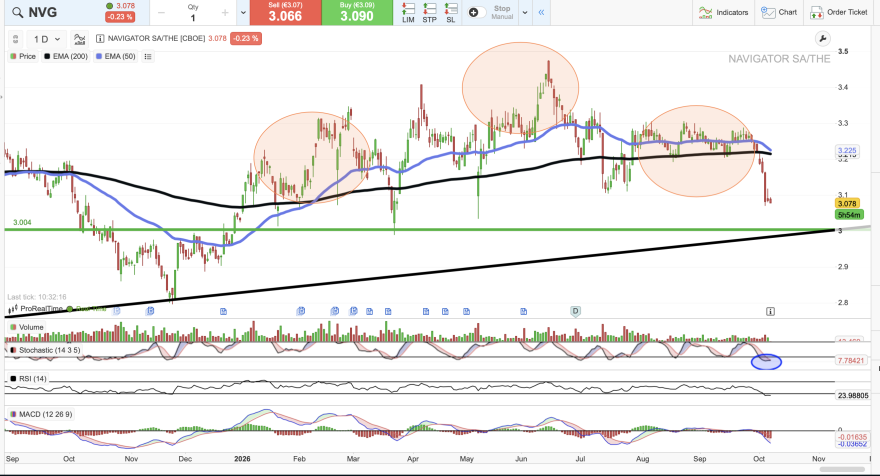
Task: Open the Indicators menu
Action: tap(723, 12)
